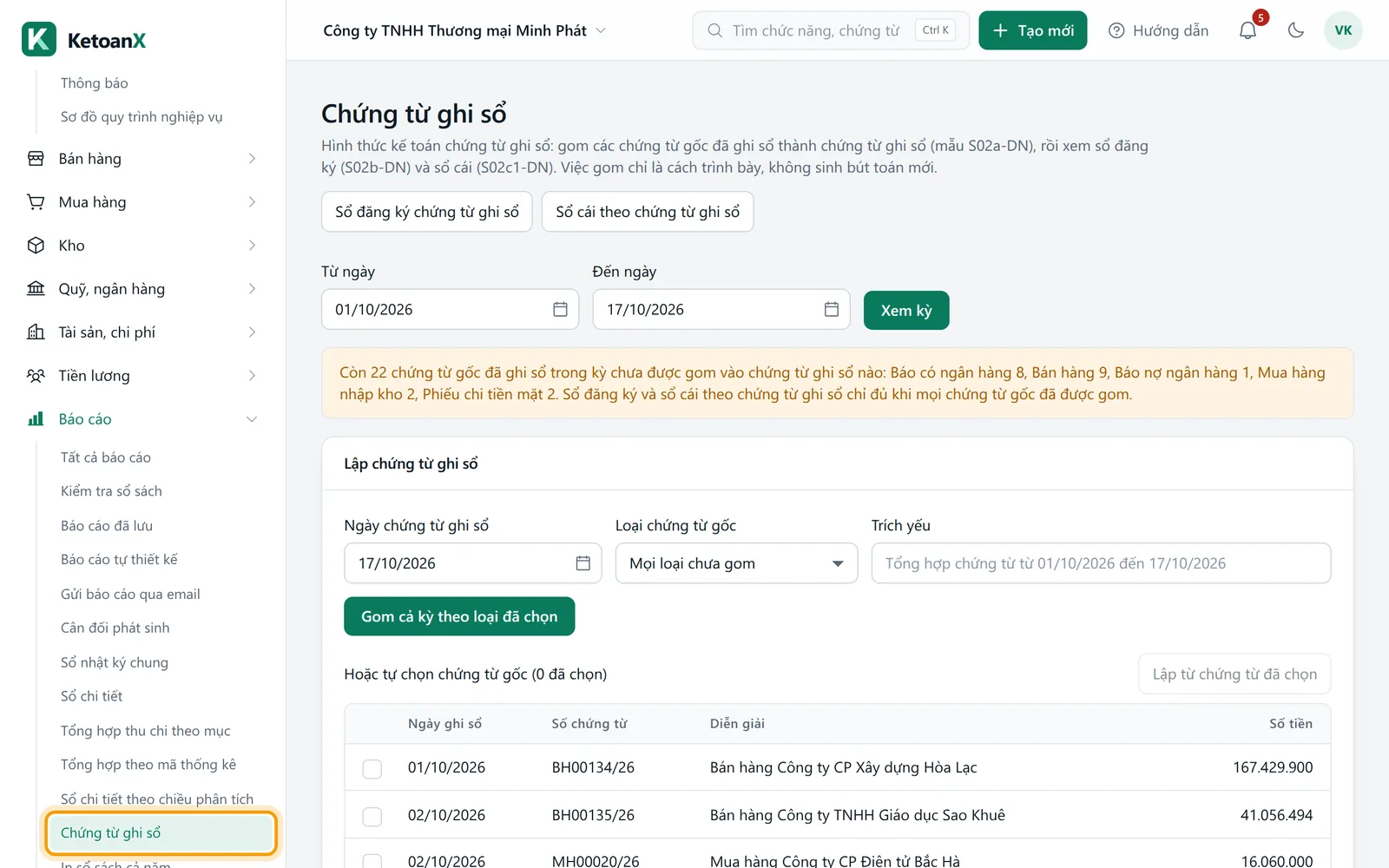
Task: Go to Kiểm tra sổ sách
Action: [x=111, y=491]
